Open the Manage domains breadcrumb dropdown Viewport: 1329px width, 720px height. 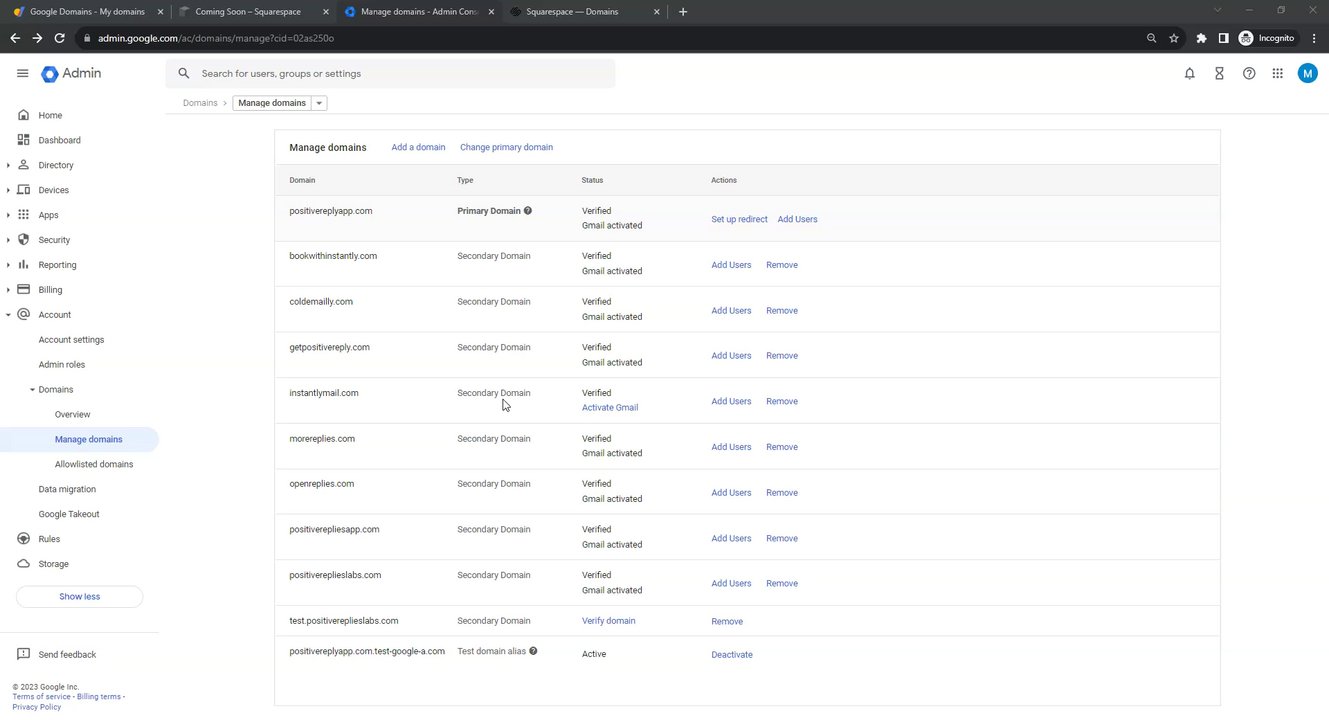click(x=319, y=103)
